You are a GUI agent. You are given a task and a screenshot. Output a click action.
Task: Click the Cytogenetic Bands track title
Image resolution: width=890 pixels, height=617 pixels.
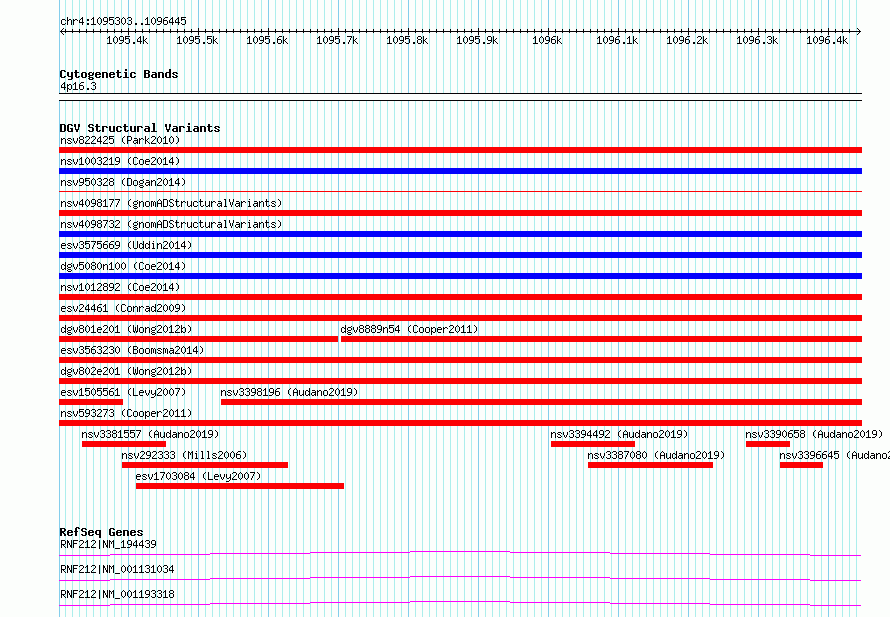(x=119, y=74)
